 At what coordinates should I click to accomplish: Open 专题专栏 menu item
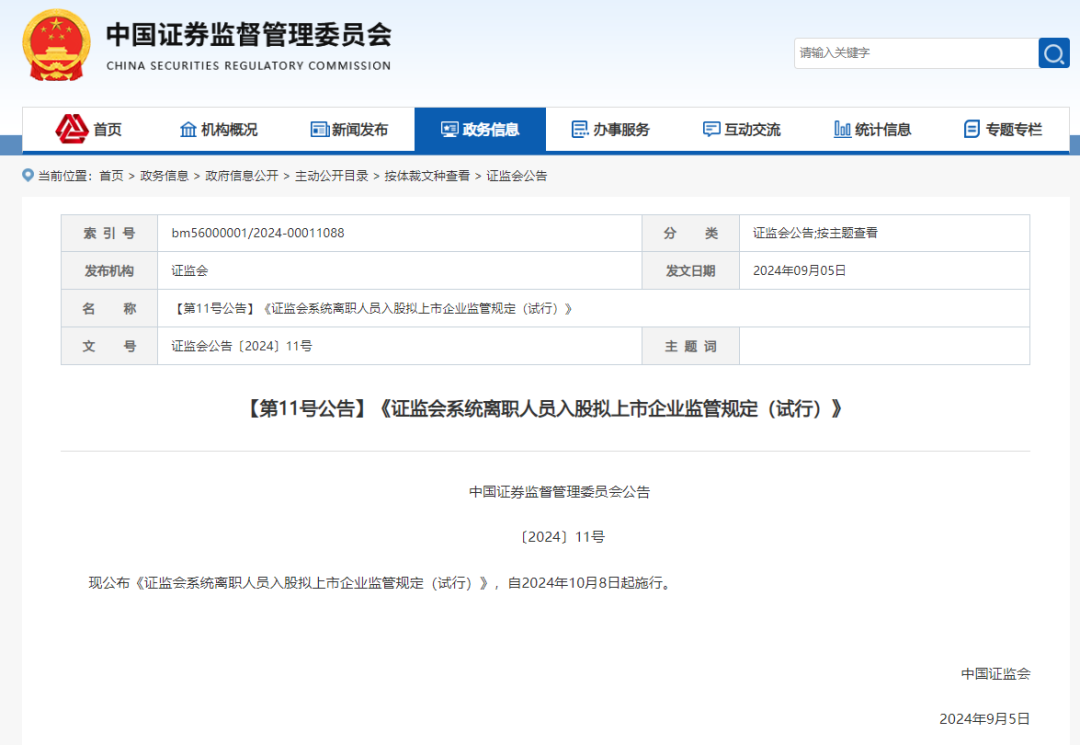coord(1004,129)
